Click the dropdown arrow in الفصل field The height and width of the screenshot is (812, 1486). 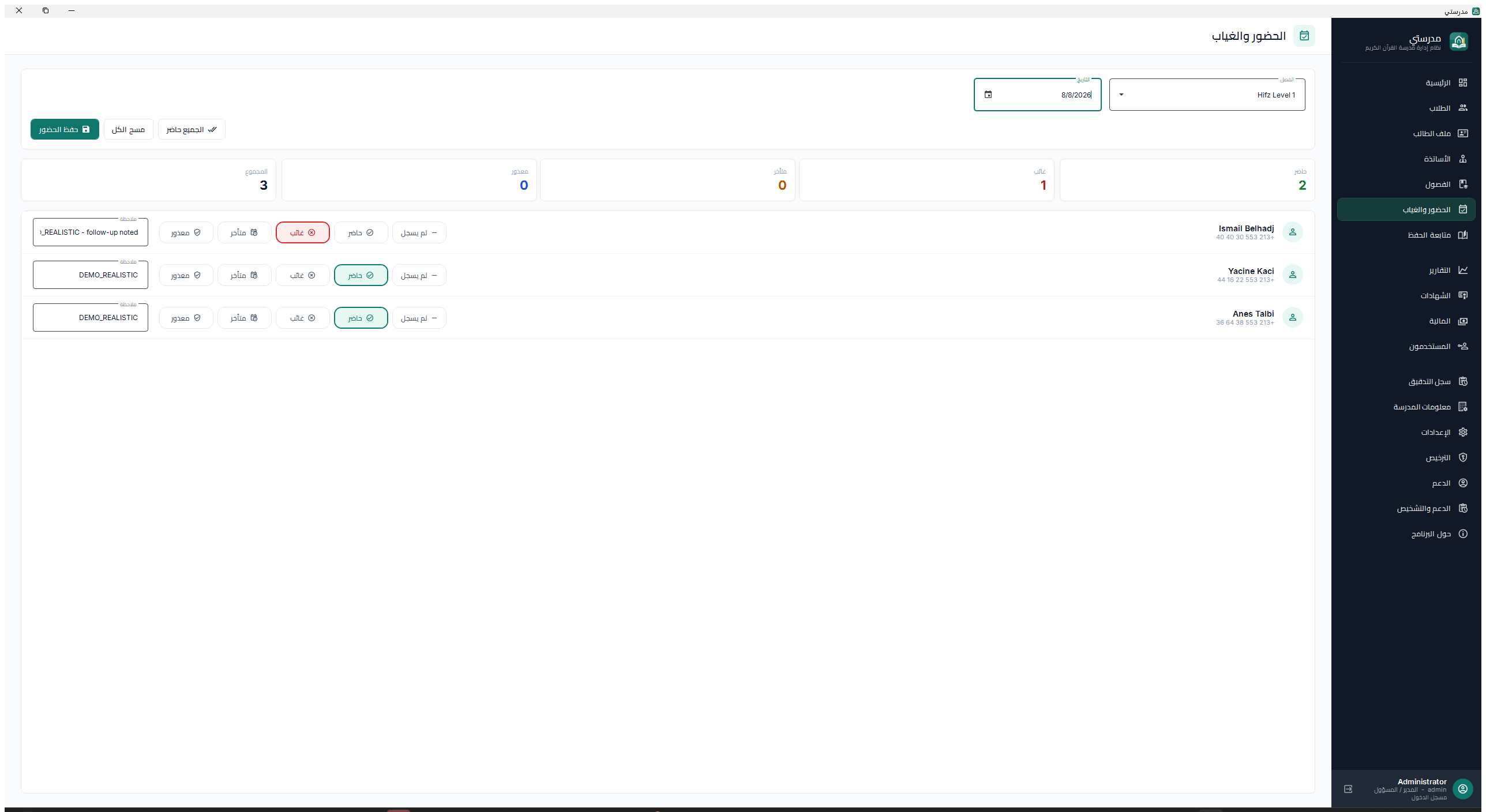[1121, 95]
